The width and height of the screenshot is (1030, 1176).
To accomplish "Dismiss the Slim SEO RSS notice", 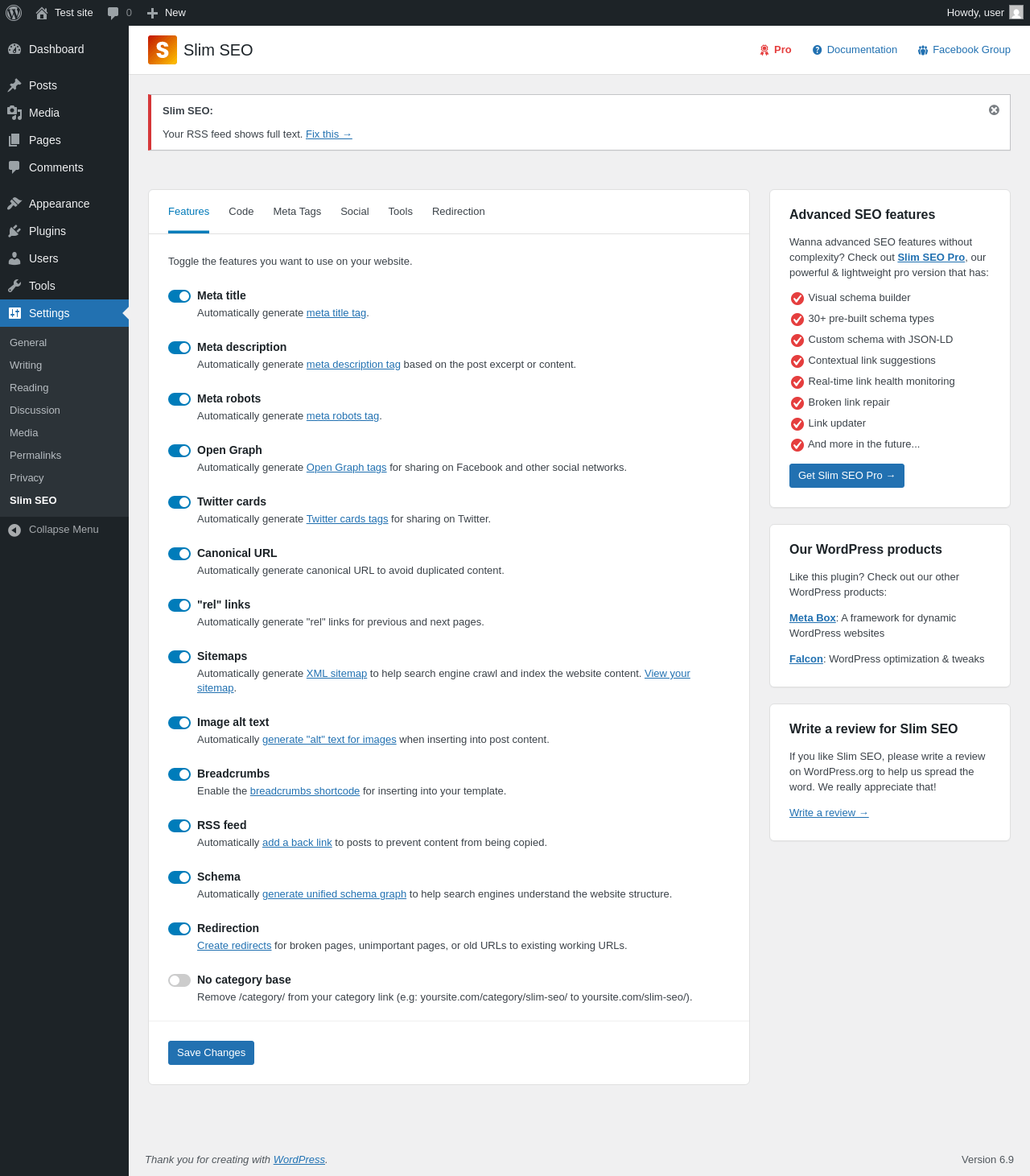I will point(994,110).
